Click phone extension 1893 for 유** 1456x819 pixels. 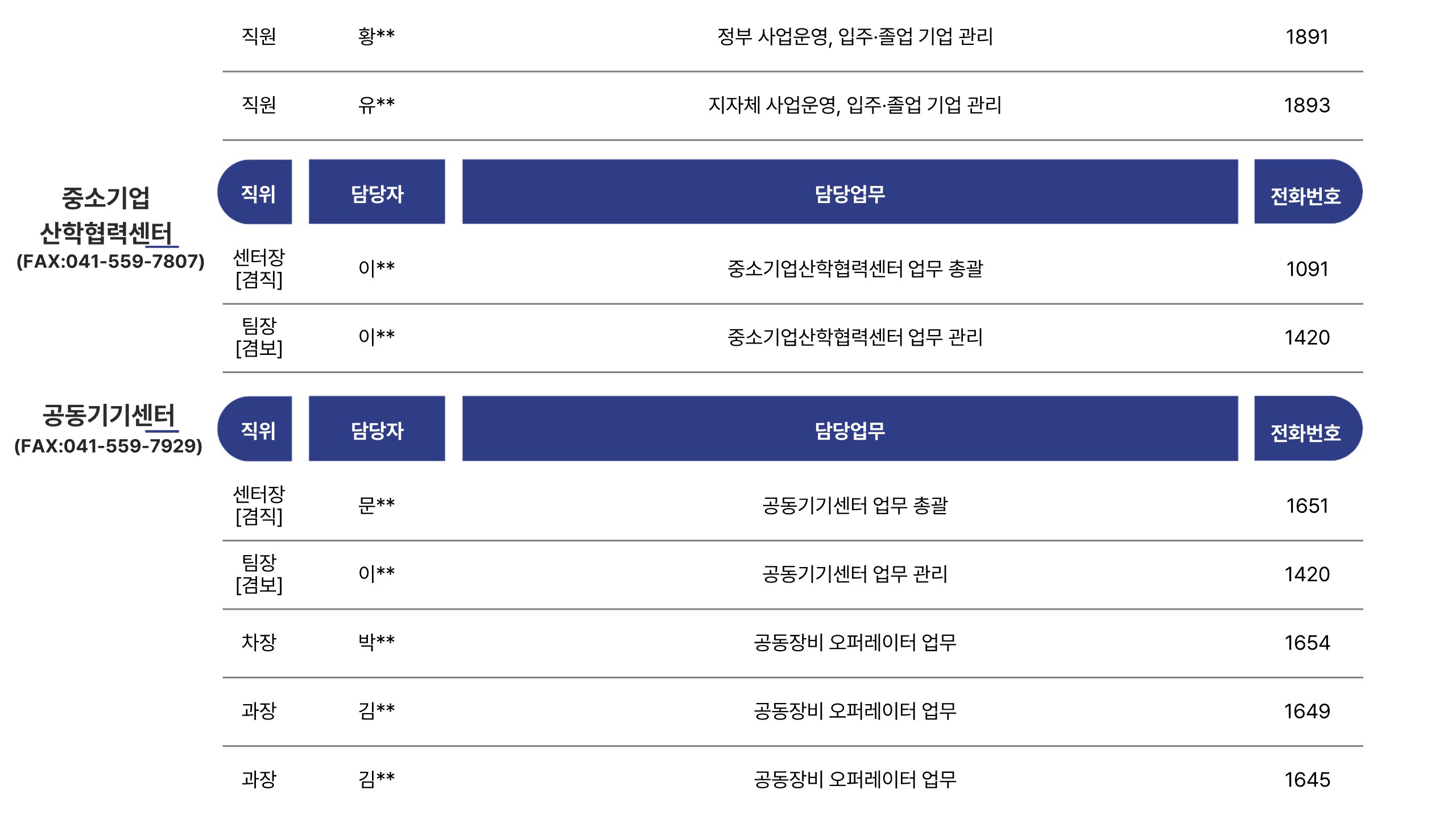[x=1307, y=105]
